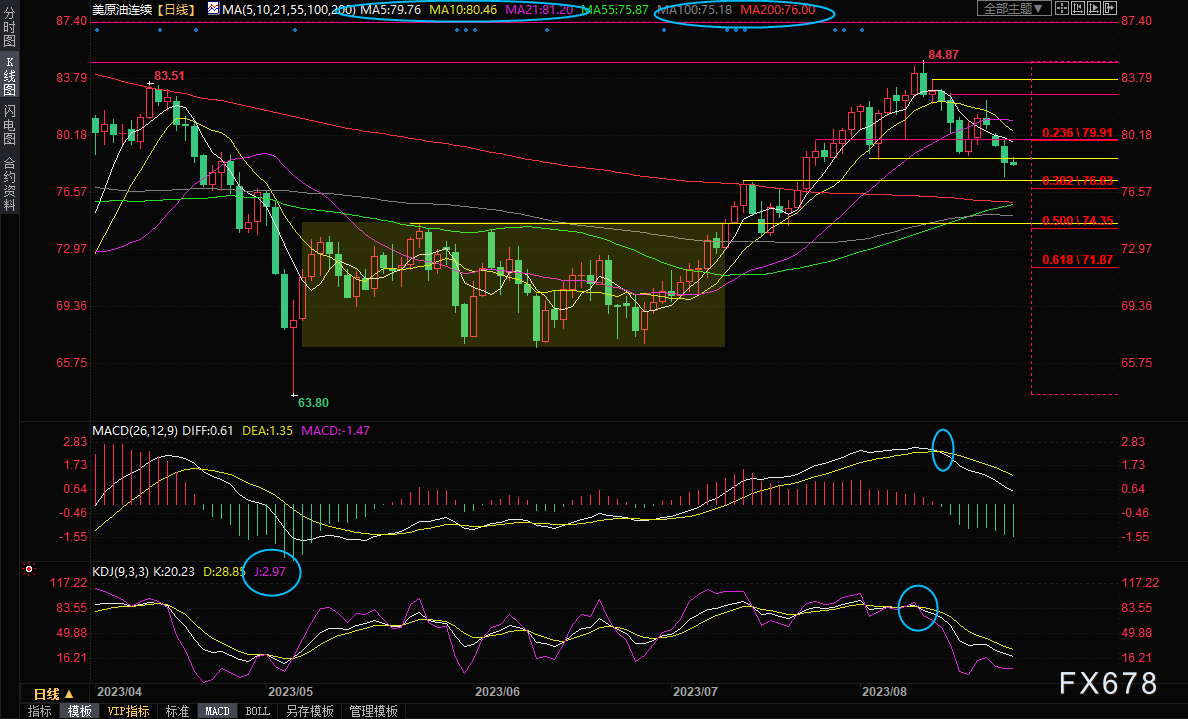The image size is (1188, 719).
Task: Click the 63.80 low price label
Action: [314, 402]
